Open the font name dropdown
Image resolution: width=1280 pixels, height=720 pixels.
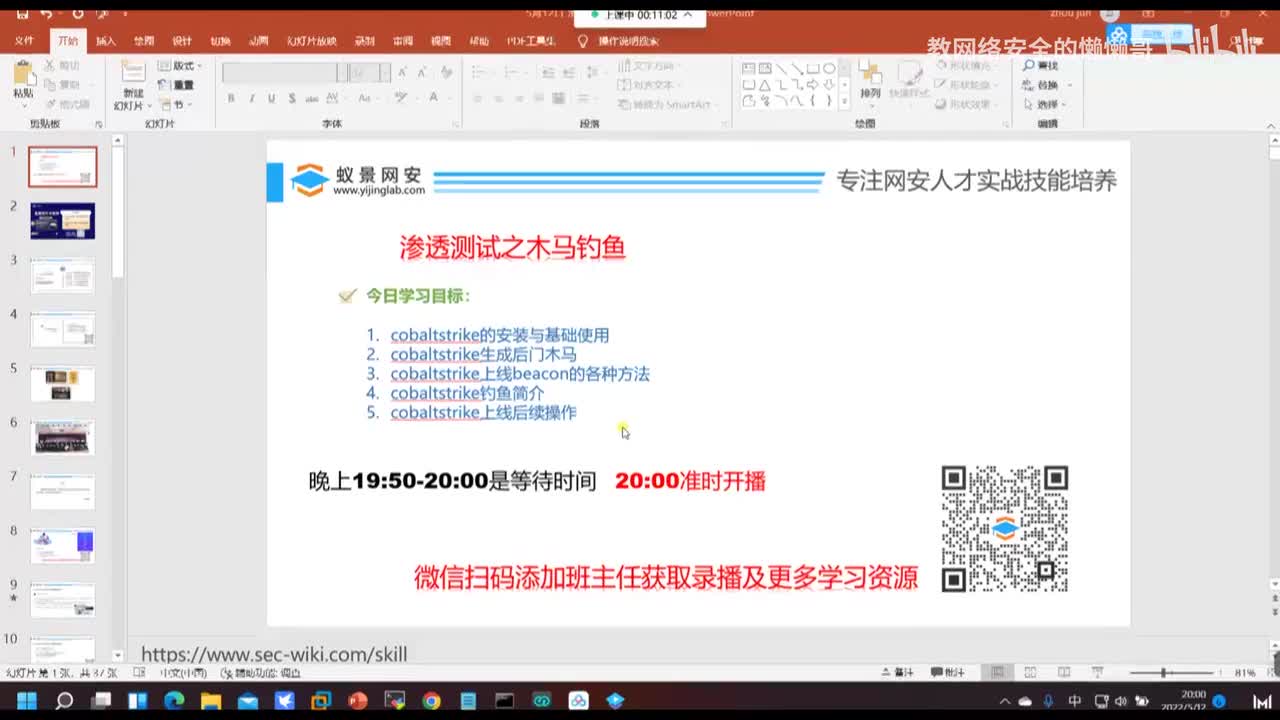click(342, 72)
